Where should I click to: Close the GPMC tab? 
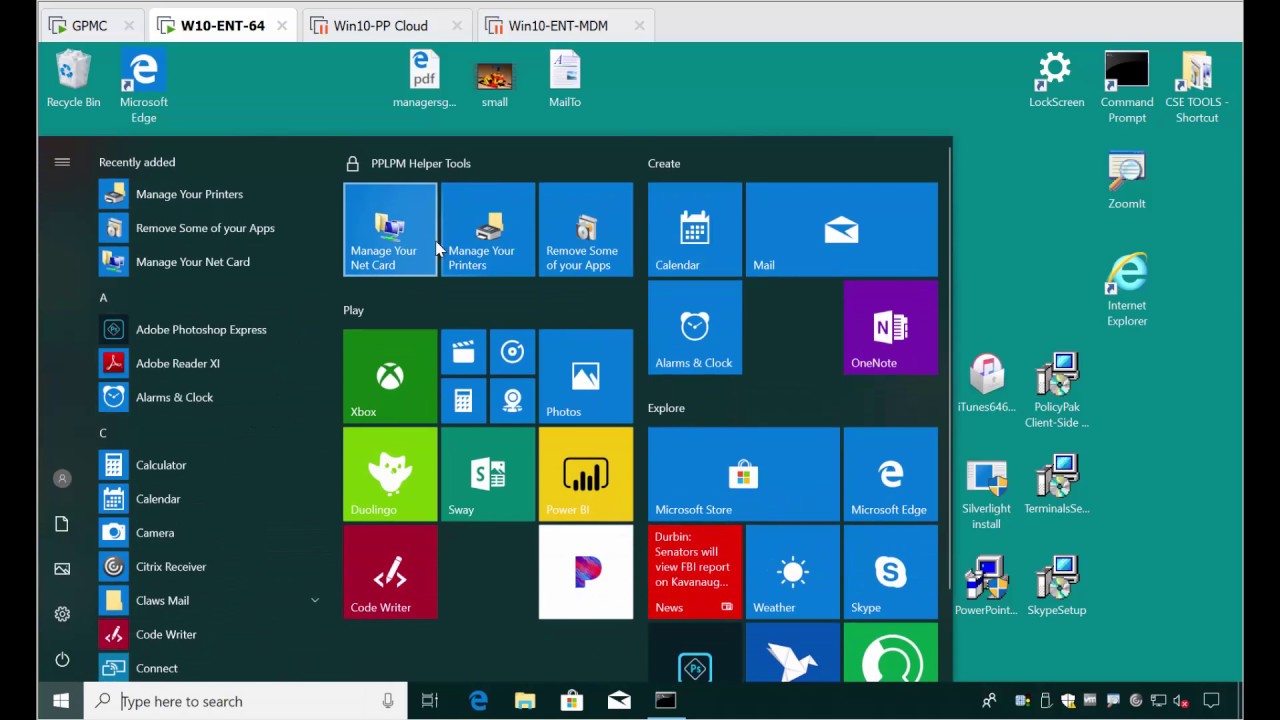click(130, 26)
